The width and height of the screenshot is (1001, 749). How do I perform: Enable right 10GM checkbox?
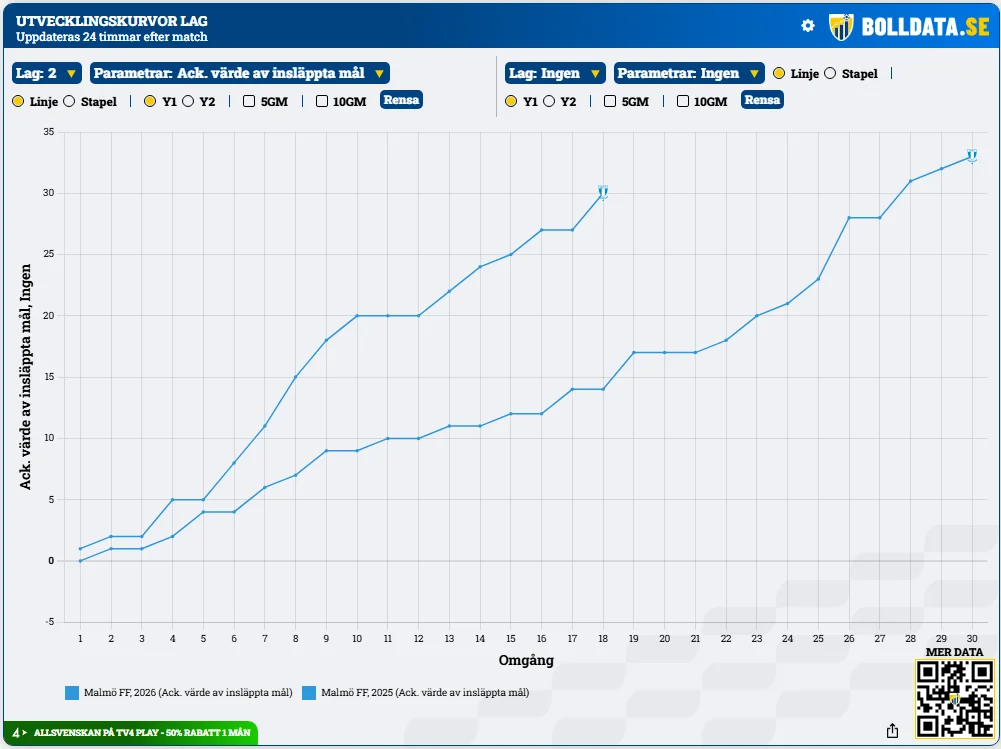tap(682, 101)
